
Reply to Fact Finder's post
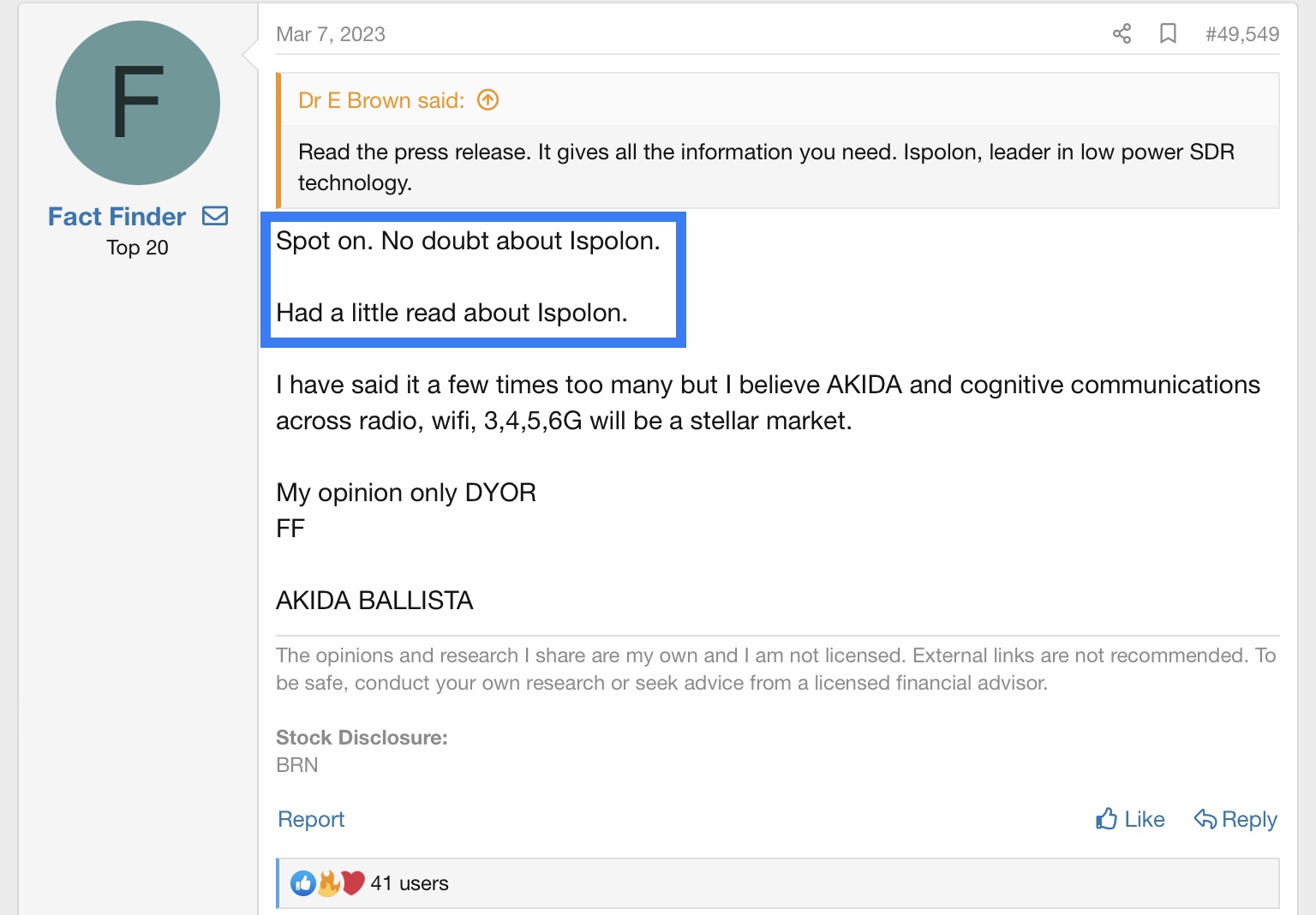coord(1235,820)
